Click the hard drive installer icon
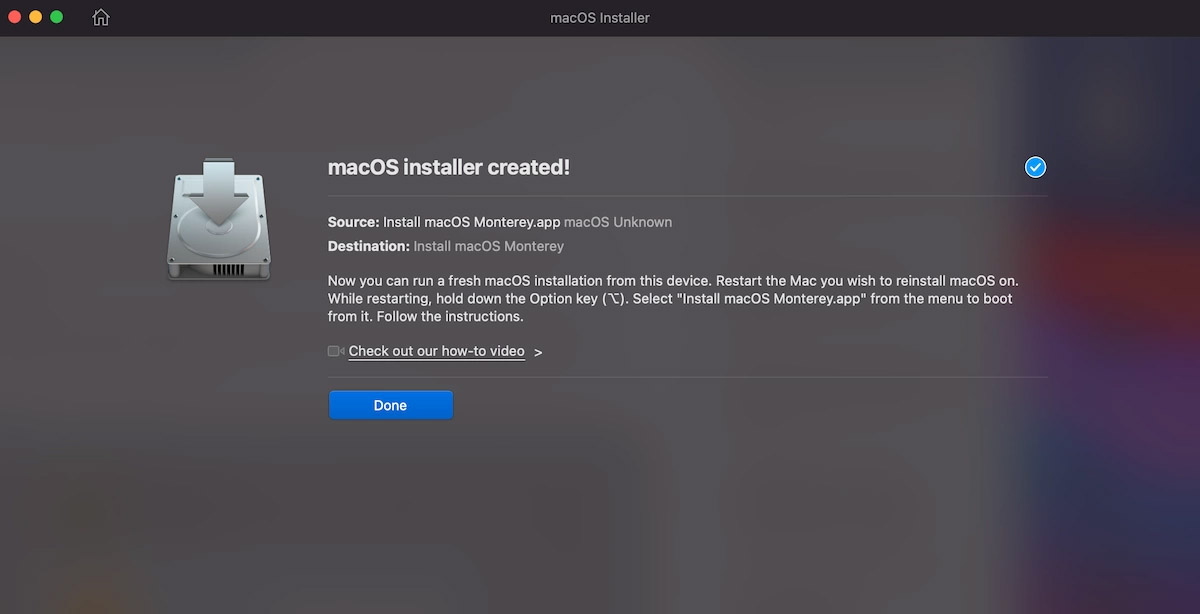 point(218,219)
